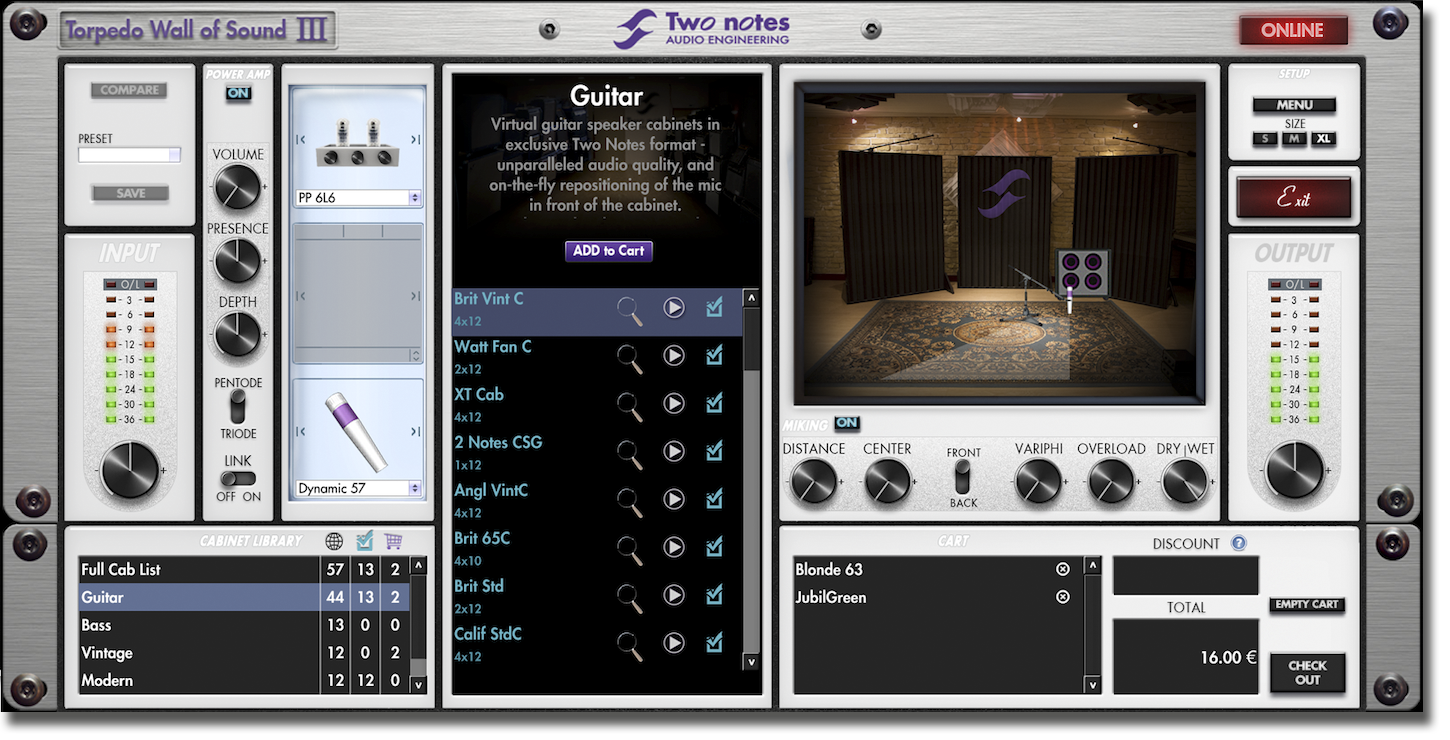Screen dimensions: 1450x740
Task: Toggle the checkmark for Brit Vint C
Action: (x=714, y=307)
